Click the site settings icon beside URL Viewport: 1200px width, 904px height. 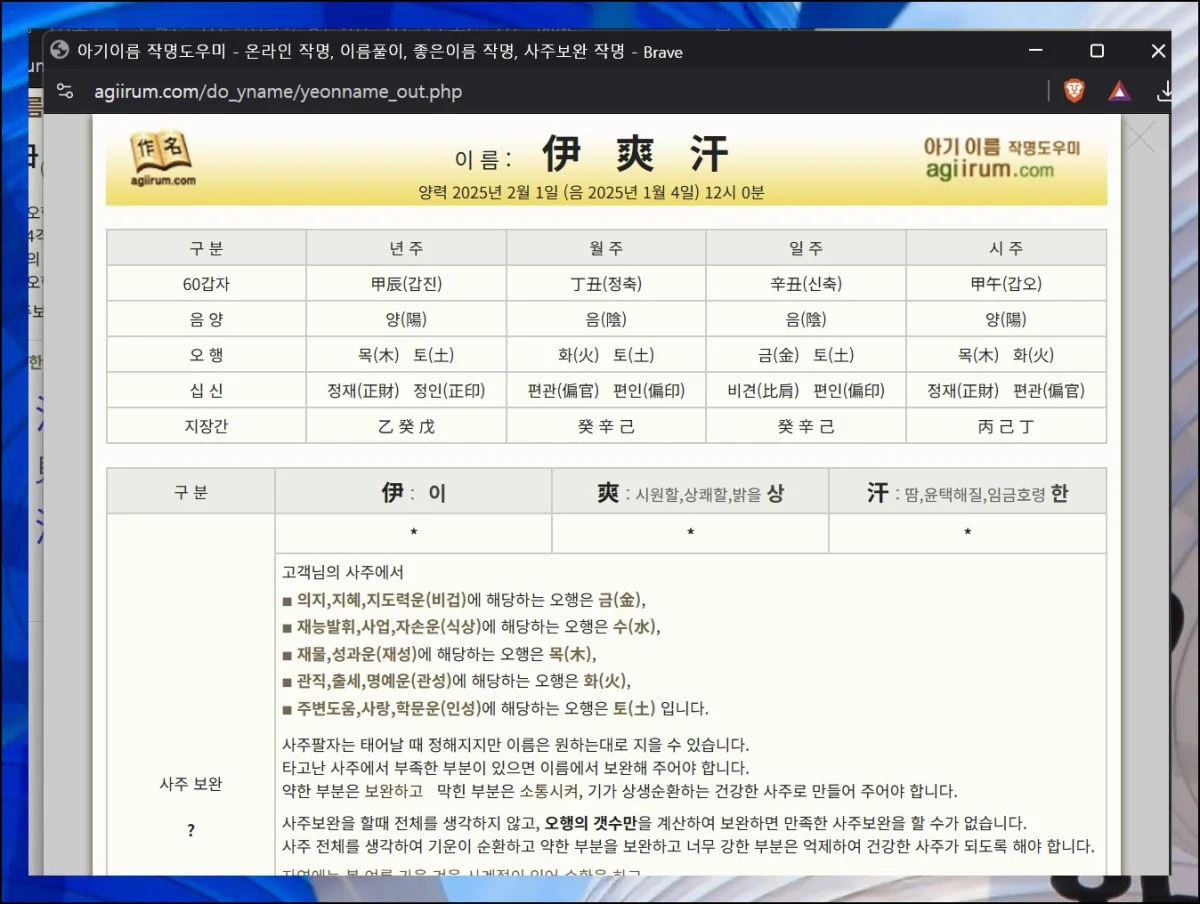(65, 91)
